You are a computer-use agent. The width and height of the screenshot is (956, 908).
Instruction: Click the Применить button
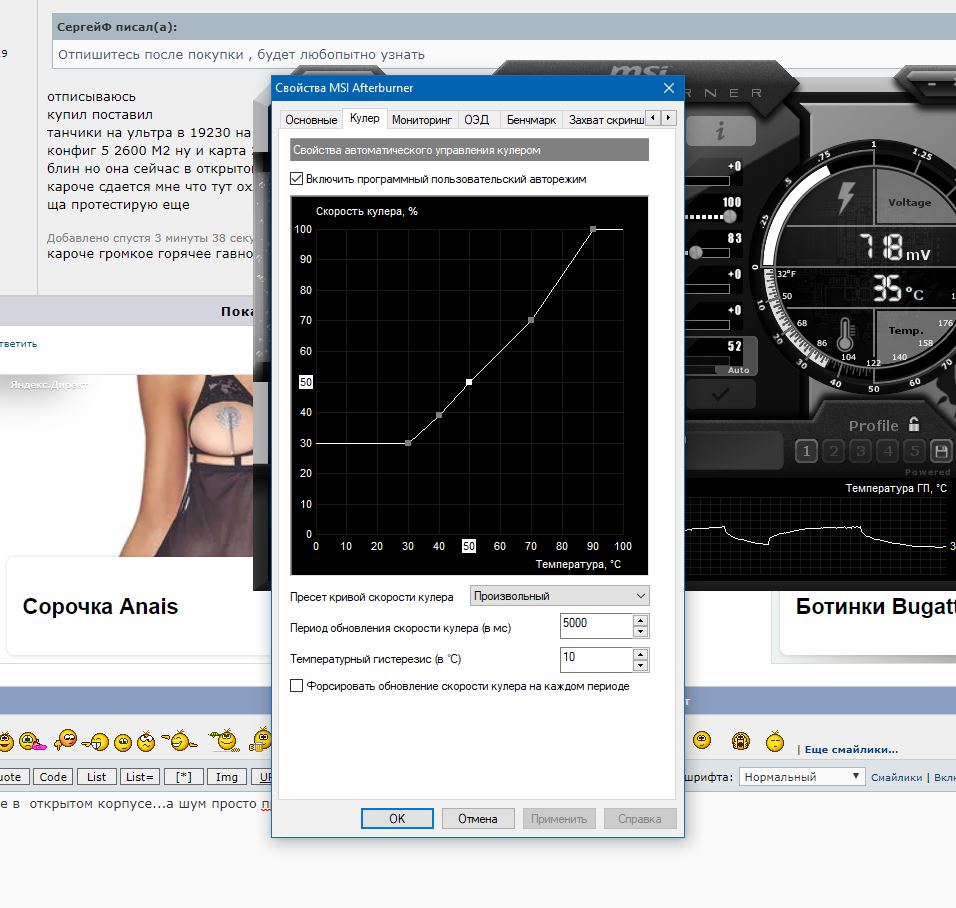[559, 818]
